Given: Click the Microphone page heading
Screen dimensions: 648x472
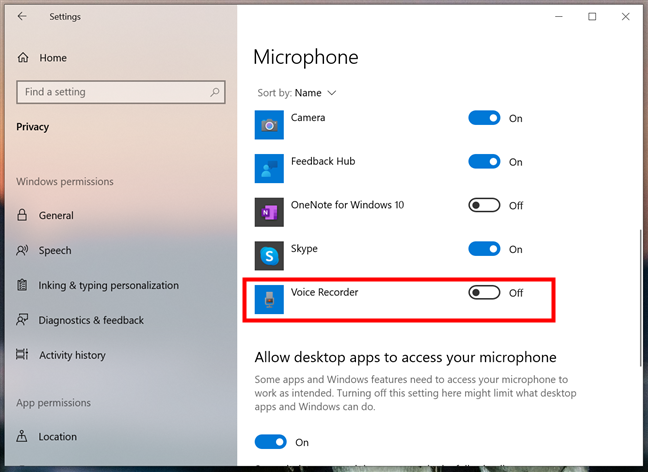Looking at the screenshot, I should (x=306, y=57).
